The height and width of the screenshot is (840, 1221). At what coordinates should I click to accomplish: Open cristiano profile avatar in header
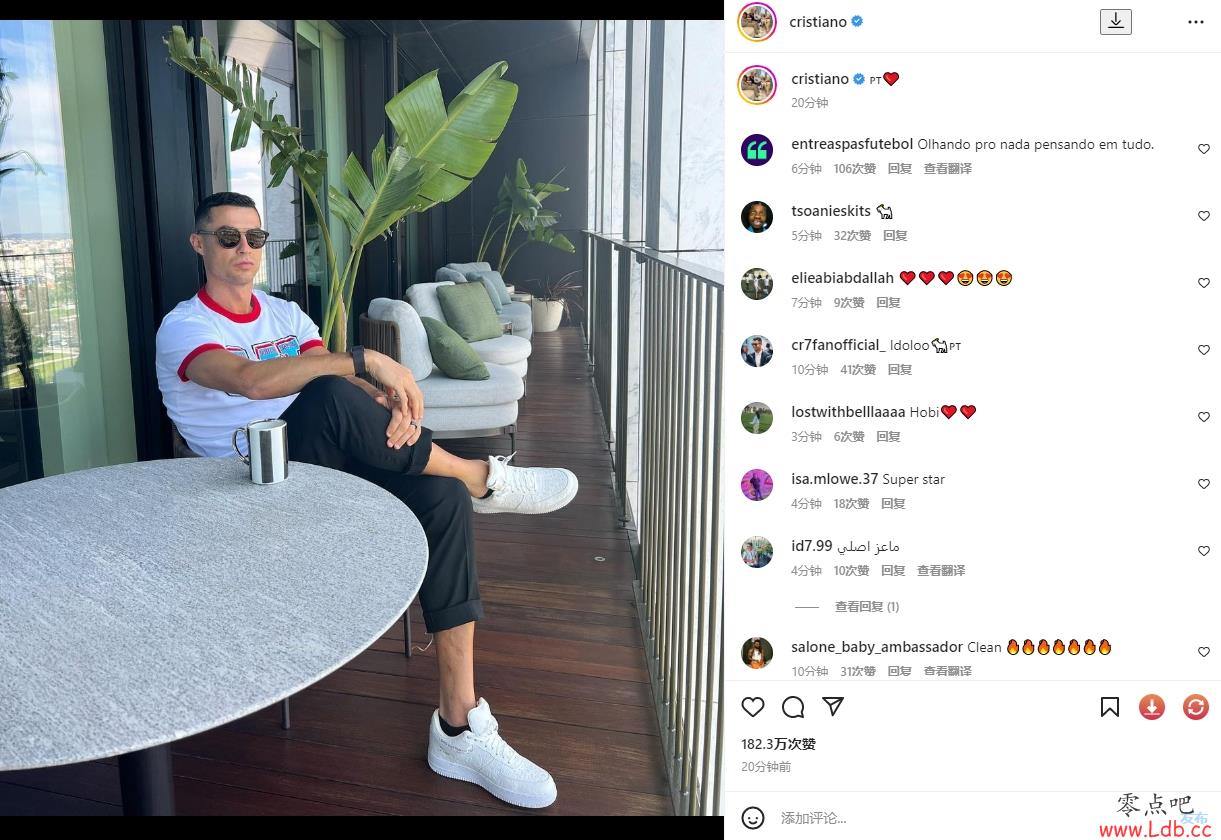tap(757, 21)
